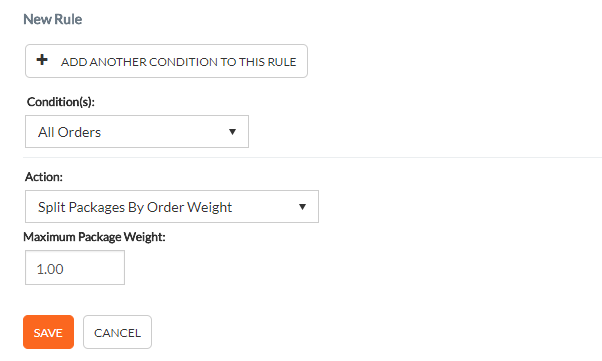
Task: Click the Maximum Package Weight: label
Action: click(94, 237)
